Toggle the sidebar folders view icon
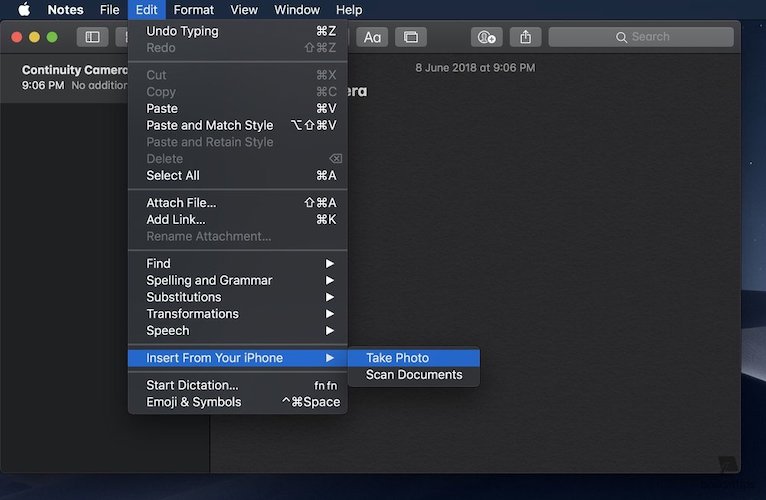Image resolution: width=766 pixels, height=500 pixels. point(92,37)
